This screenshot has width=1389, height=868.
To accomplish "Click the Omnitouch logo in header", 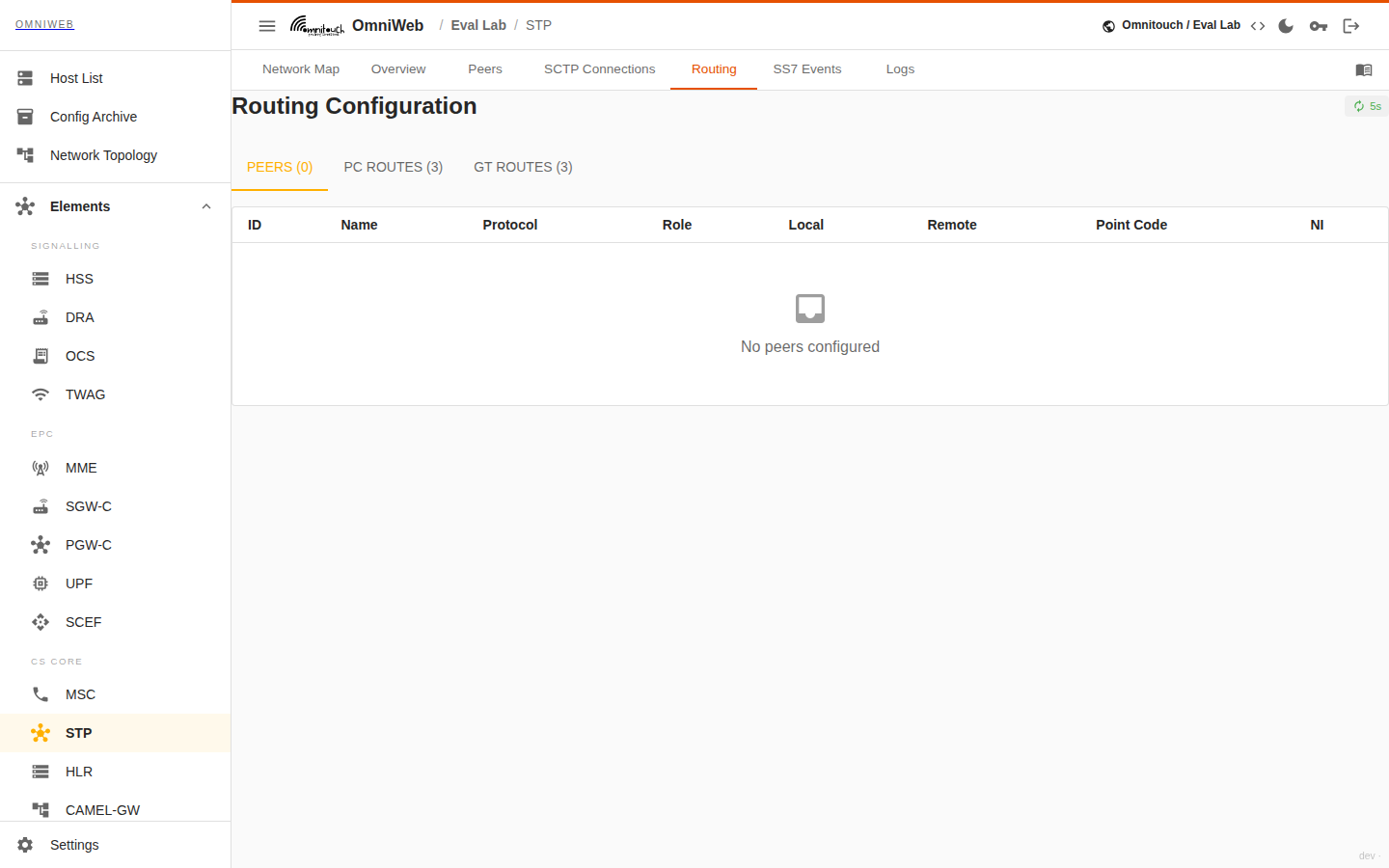I will point(316,25).
